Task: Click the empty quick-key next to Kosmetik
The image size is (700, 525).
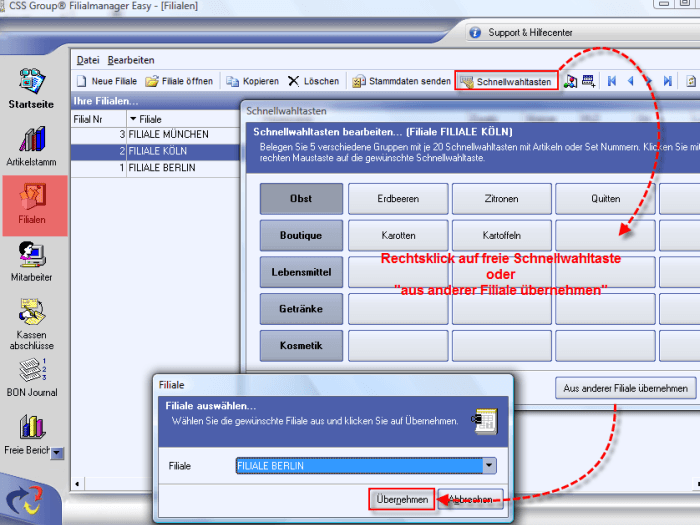Action: point(398,346)
